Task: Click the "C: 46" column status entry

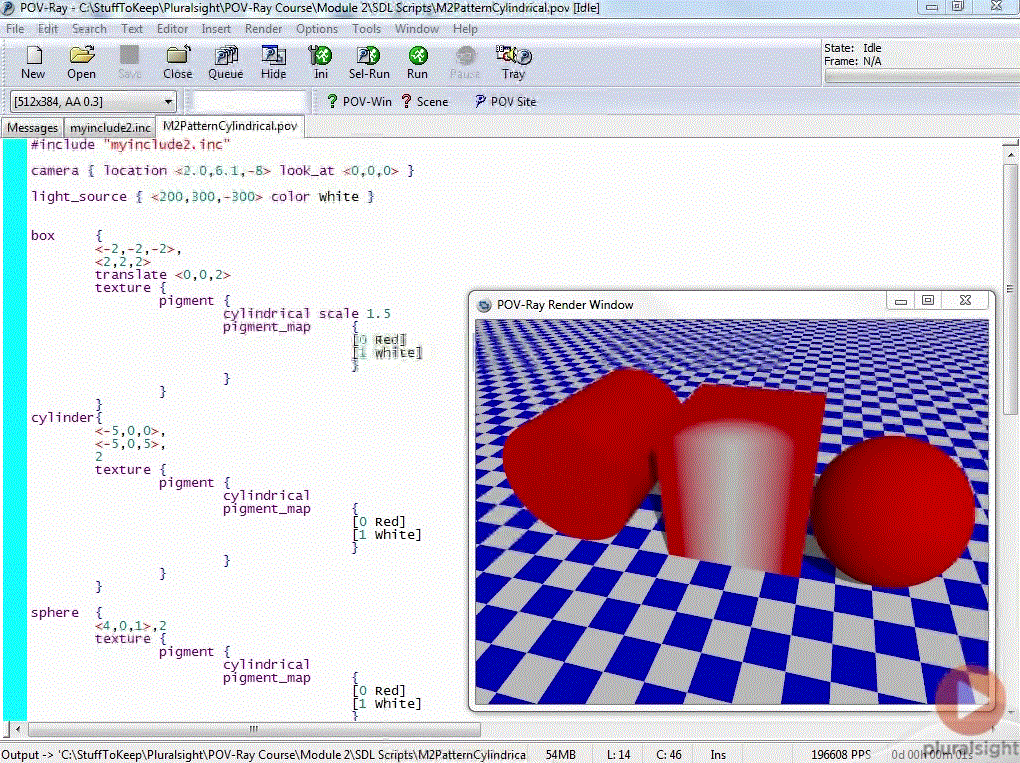Action: click(x=669, y=755)
